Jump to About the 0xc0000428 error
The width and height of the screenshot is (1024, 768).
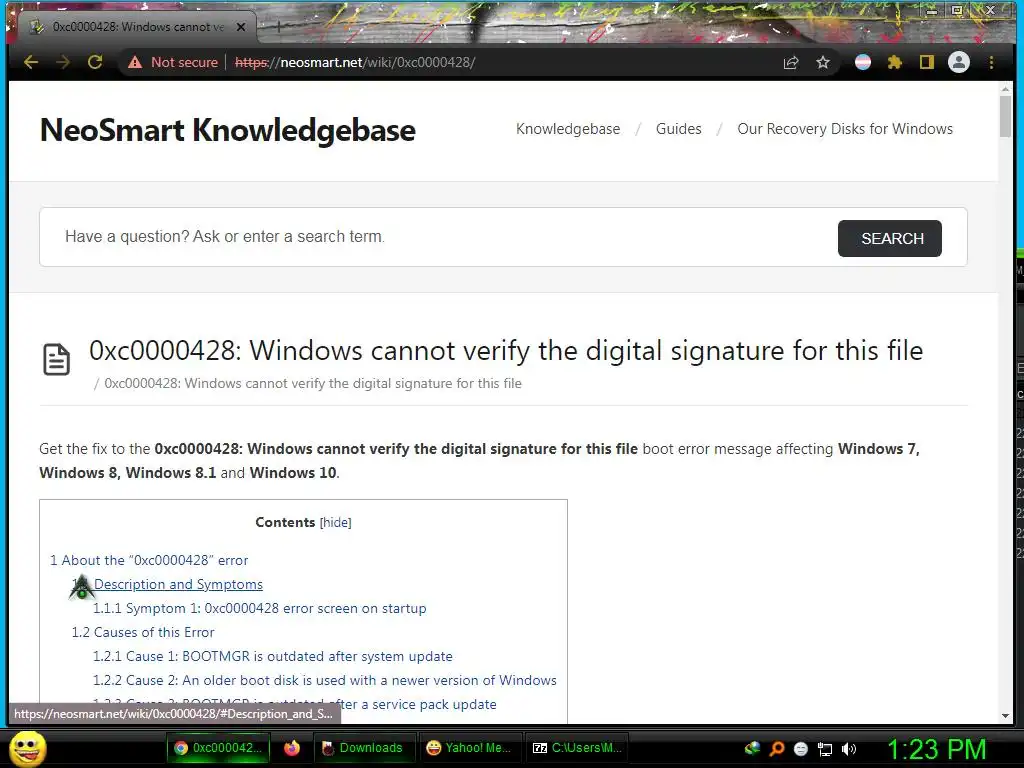[x=149, y=560]
